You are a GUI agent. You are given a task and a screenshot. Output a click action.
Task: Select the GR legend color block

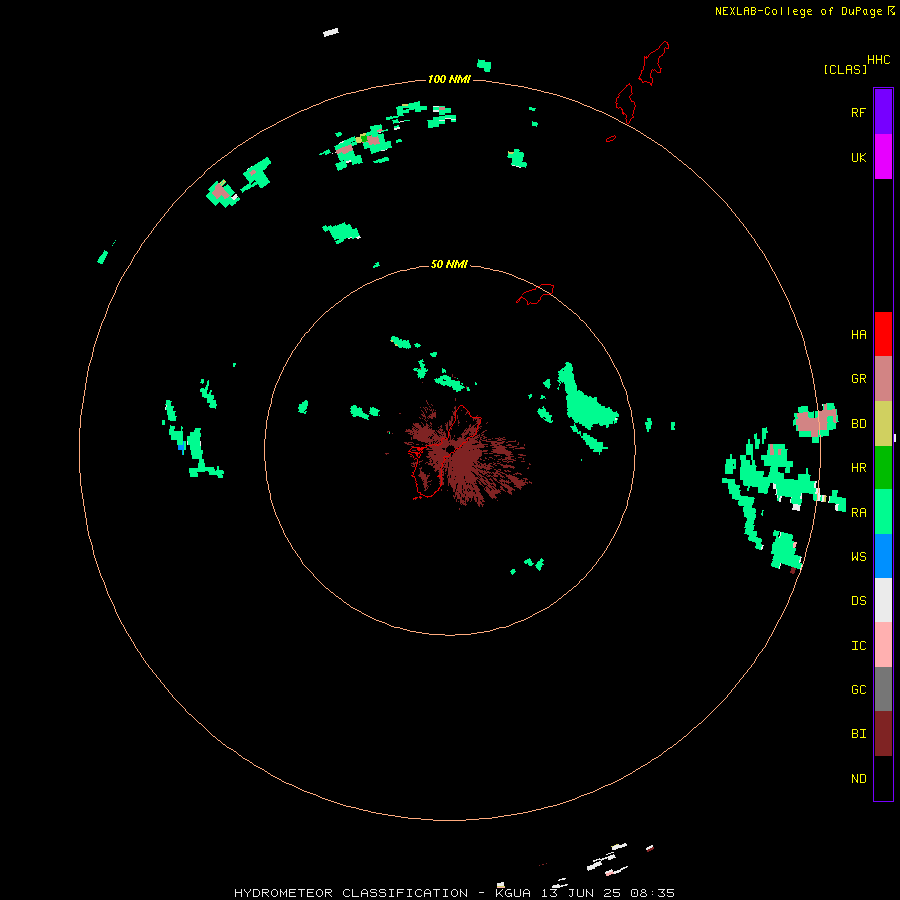click(x=883, y=379)
